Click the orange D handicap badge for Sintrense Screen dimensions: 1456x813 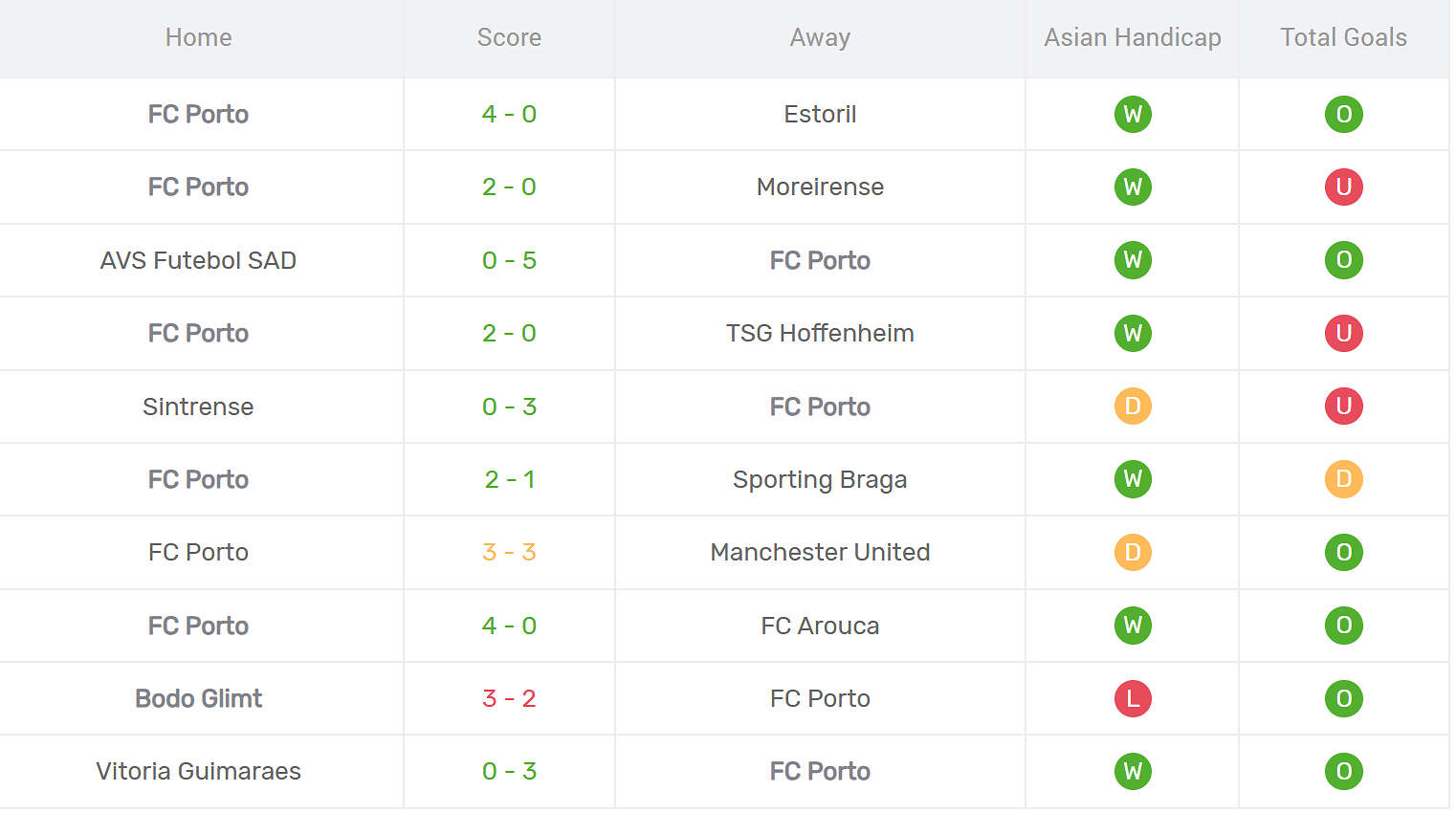tap(1133, 406)
